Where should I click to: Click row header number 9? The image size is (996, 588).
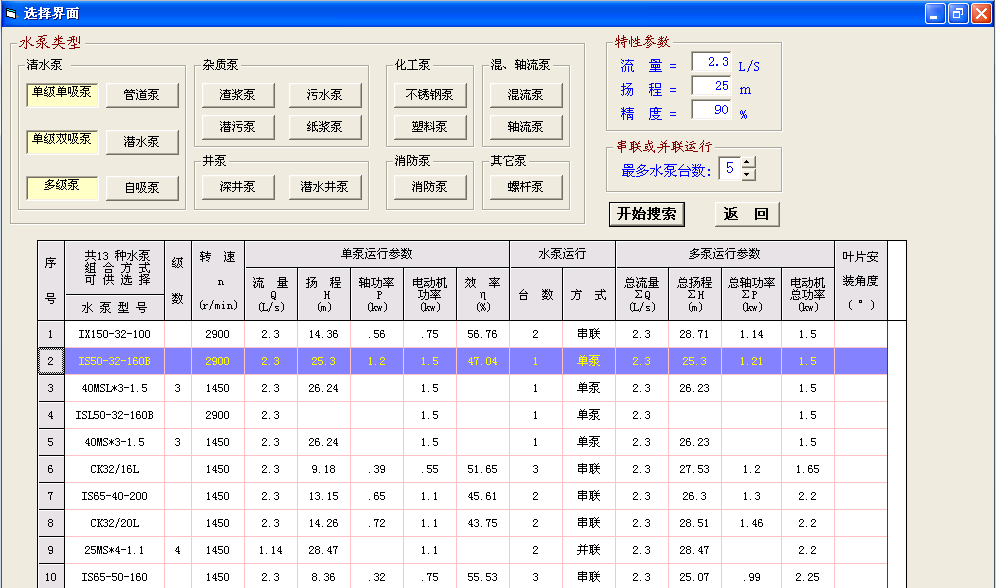click(51, 550)
